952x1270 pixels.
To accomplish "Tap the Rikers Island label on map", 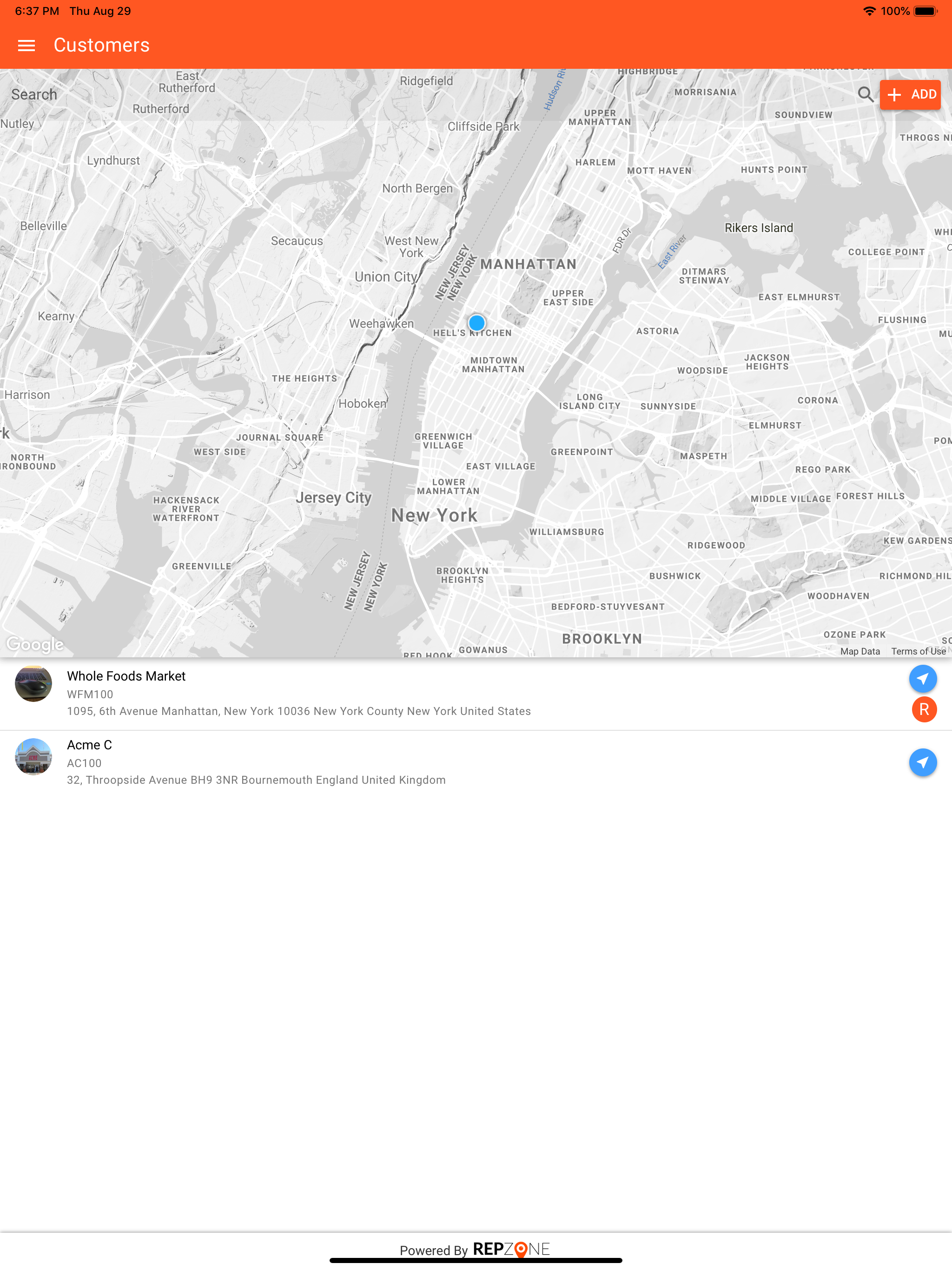I will click(759, 228).
